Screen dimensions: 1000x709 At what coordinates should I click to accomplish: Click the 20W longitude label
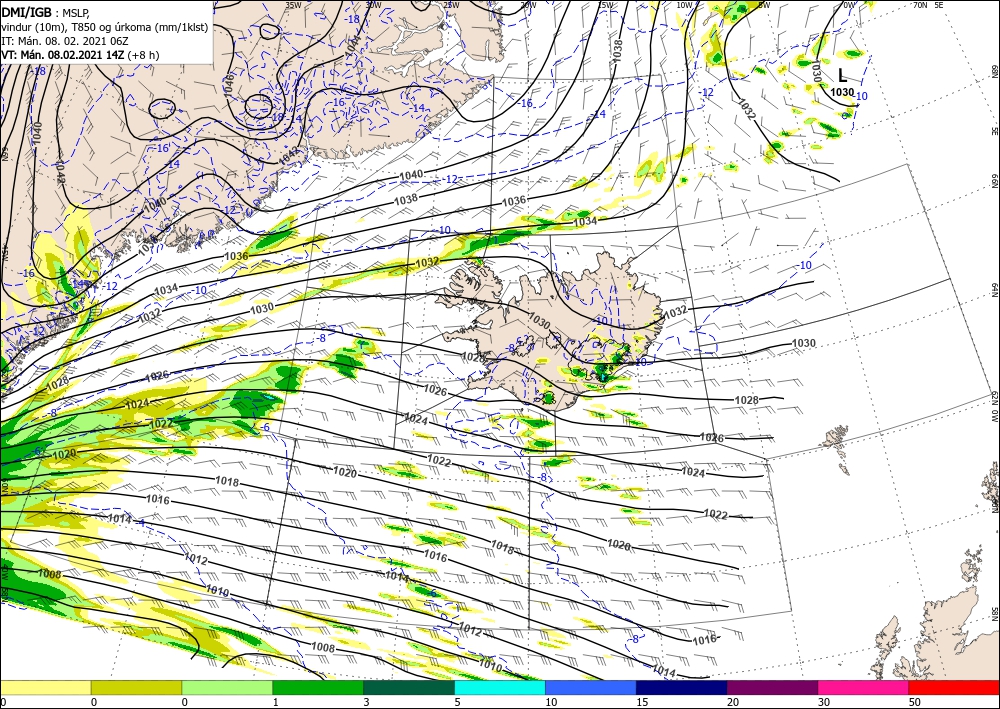(x=528, y=5)
